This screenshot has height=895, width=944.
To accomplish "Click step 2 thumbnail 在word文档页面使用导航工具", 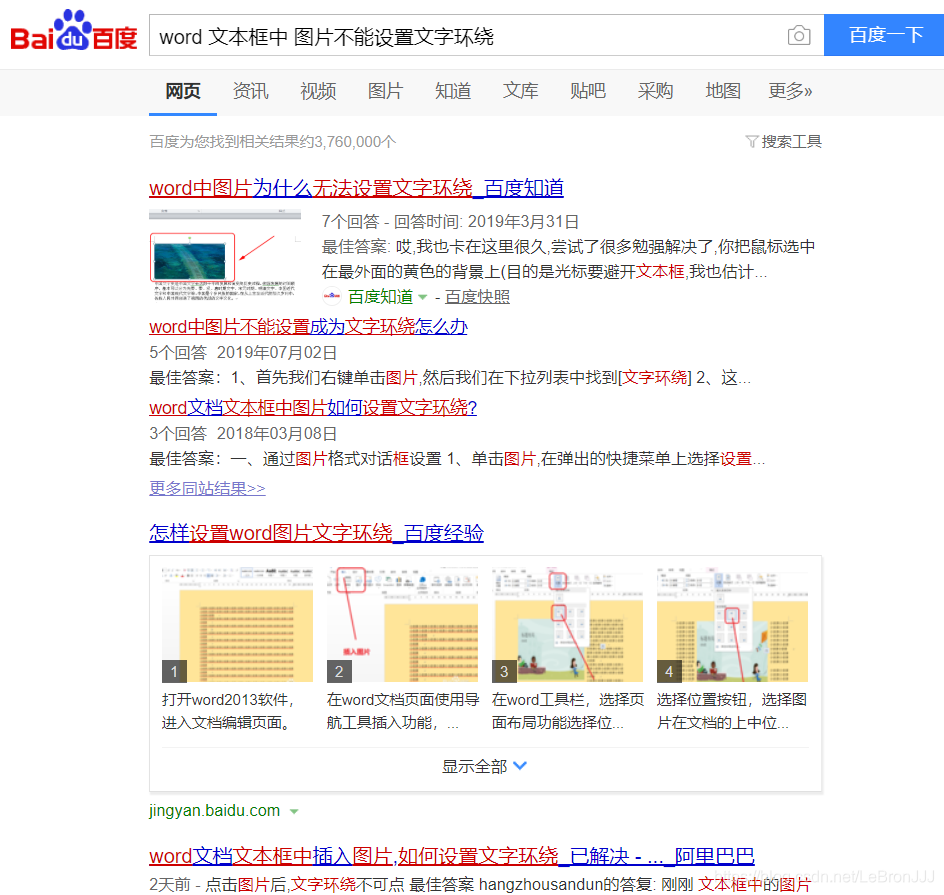I will tap(402, 624).
